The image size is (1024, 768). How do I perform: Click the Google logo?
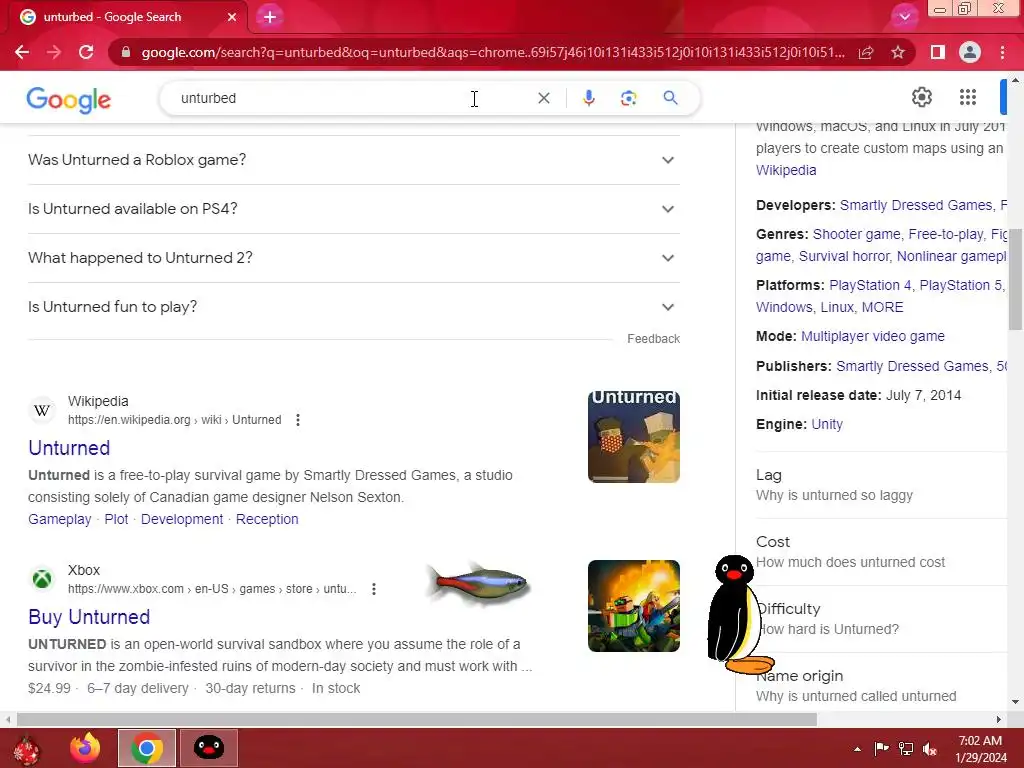point(69,99)
